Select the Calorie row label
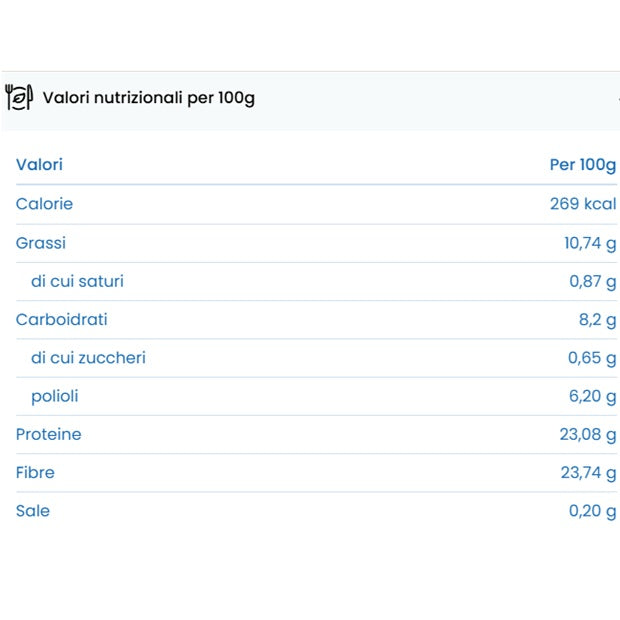The height and width of the screenshot is (620, 620). (44, 204)
